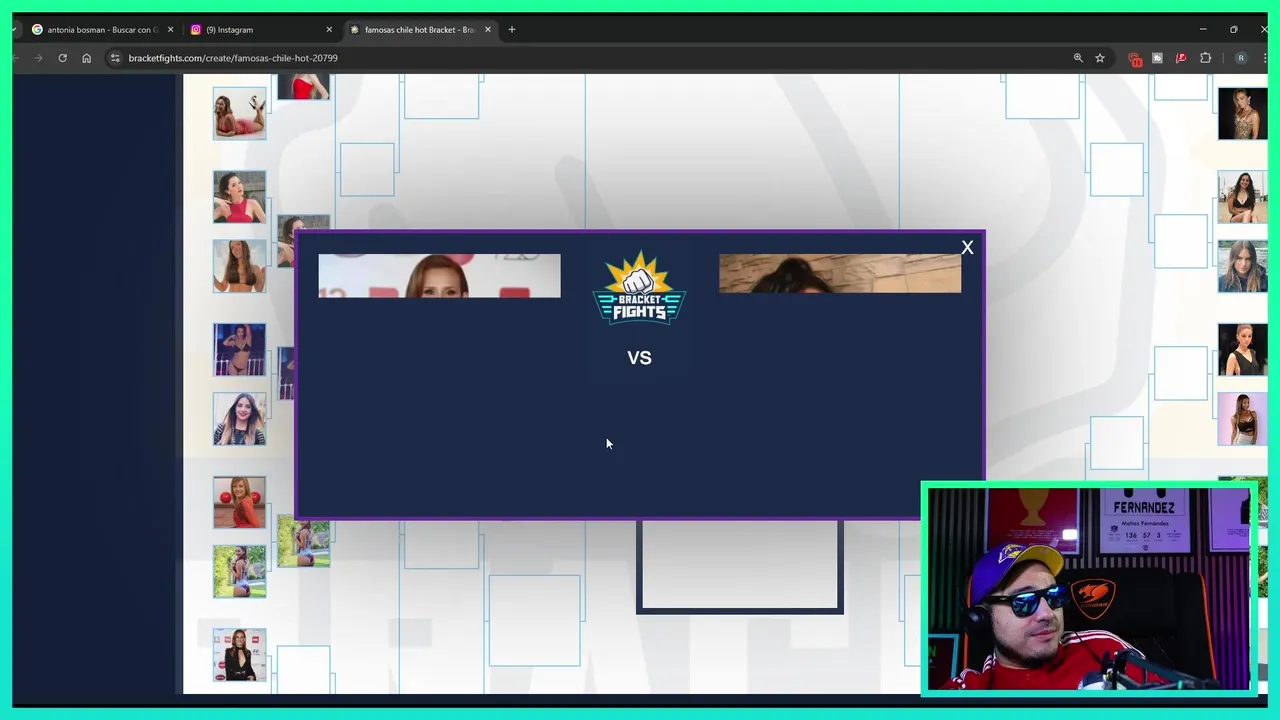Switch to the antonia bosman Google search tab
Image resolution: width=1280 pixels, height=720 pixels.
click(x=102, y=30)
